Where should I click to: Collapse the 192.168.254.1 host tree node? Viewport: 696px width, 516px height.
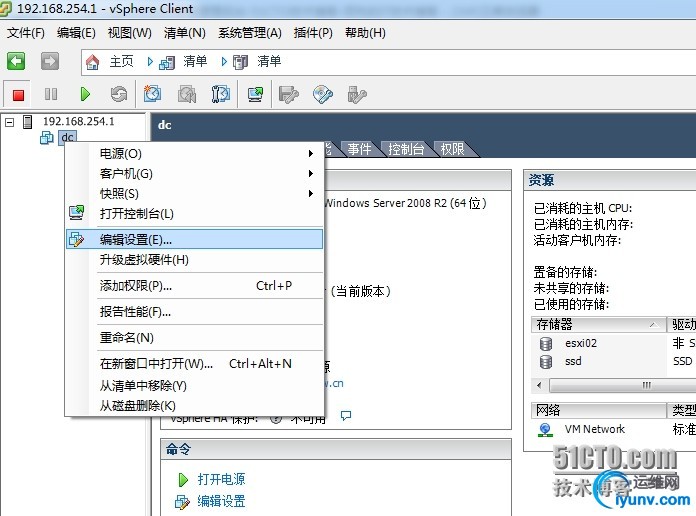pyautogui.click(x=10, y=122)
